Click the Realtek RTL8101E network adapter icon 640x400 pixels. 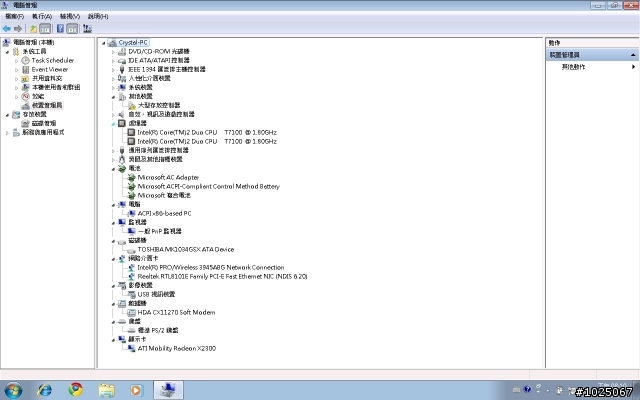tap(131, 276)
